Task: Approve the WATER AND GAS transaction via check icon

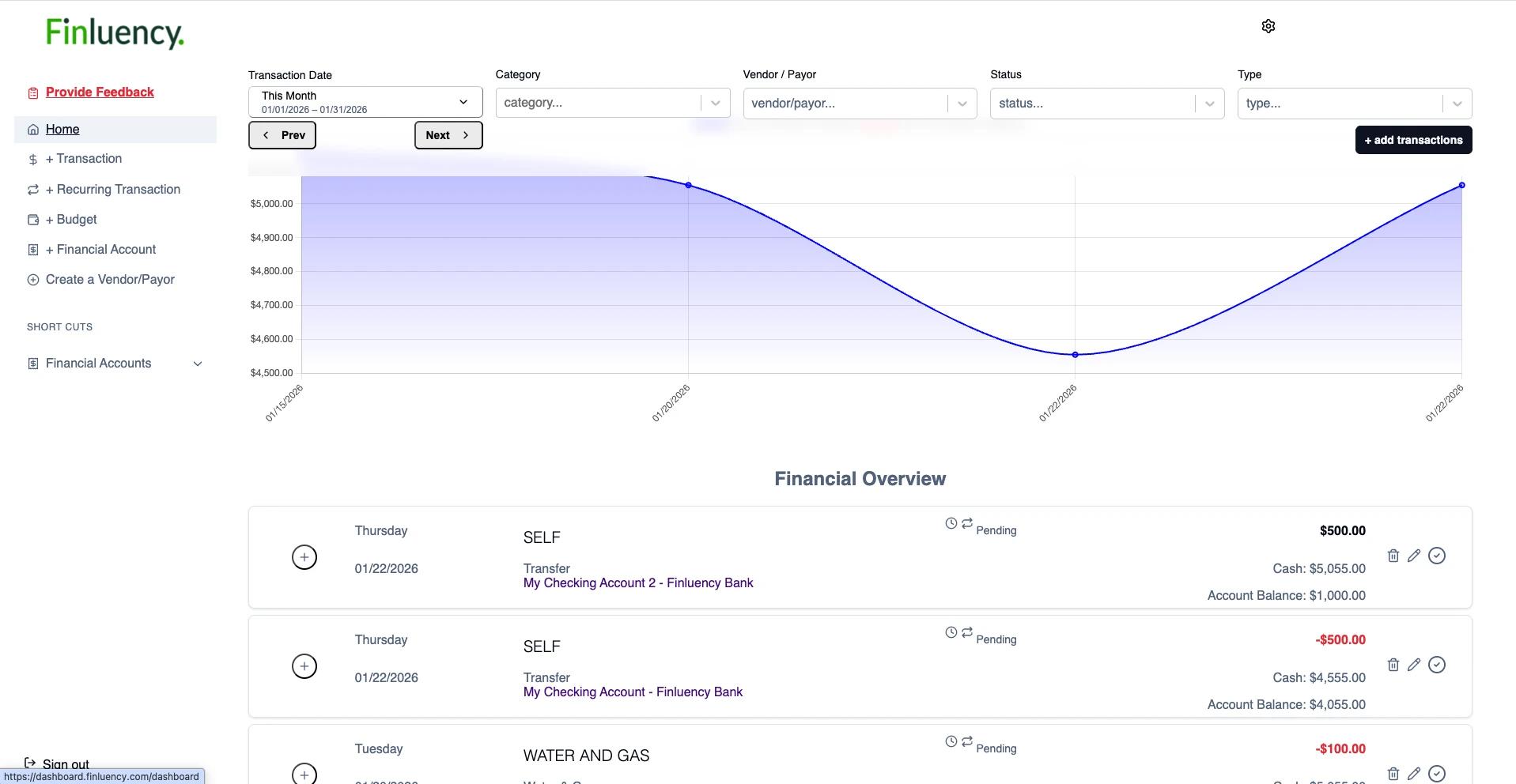Action: 1437,773
